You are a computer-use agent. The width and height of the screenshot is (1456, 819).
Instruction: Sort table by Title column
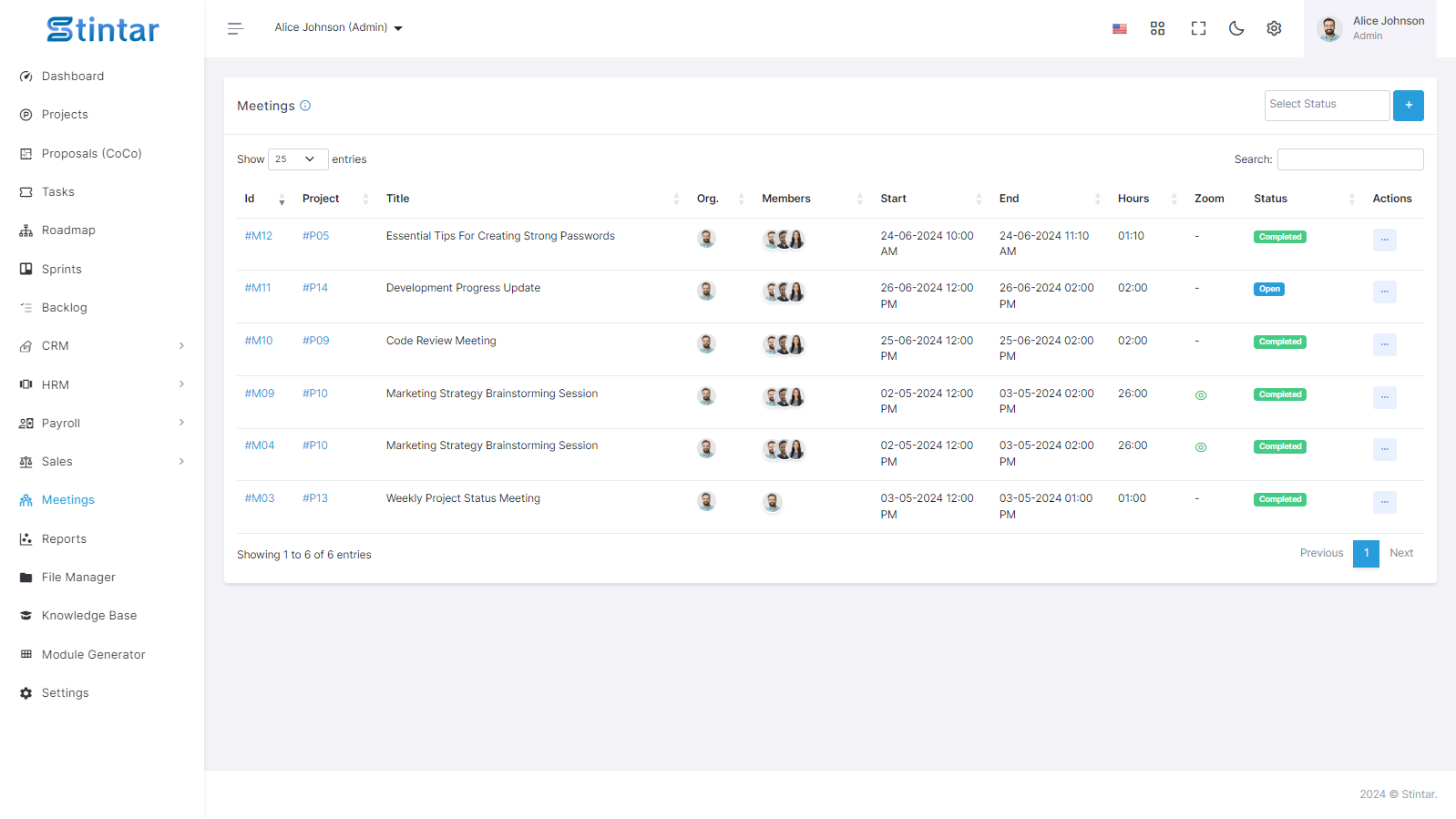[x=532, y=199]
